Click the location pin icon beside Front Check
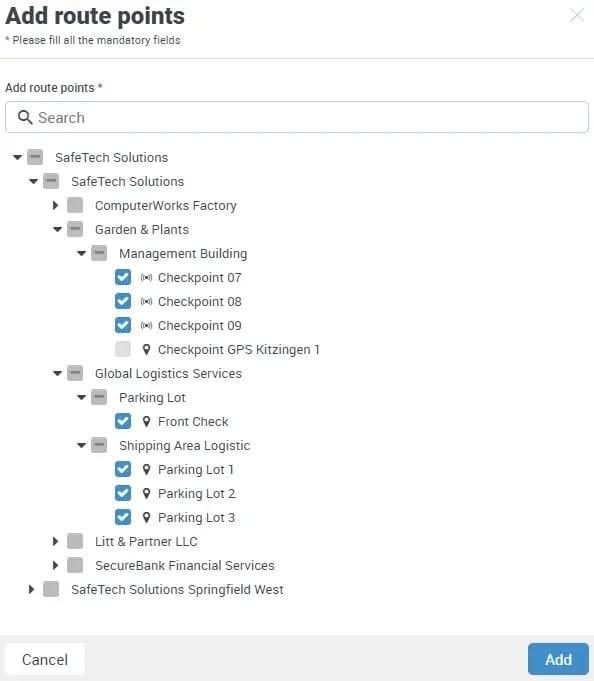This screenshot has height=681, width=594. coord(147,421)
